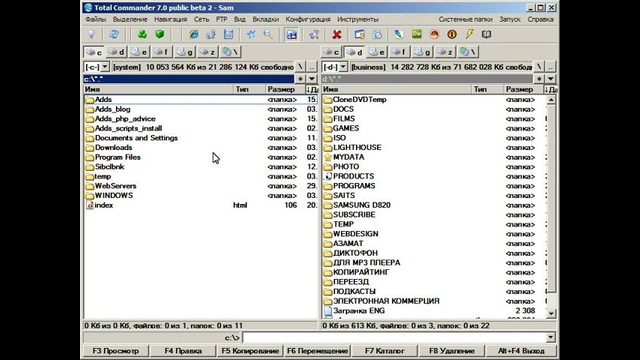The height and width of the screenshot is (360, 640).
Task: Sort left panel by Размер column
Action: [x=284, y=89]
